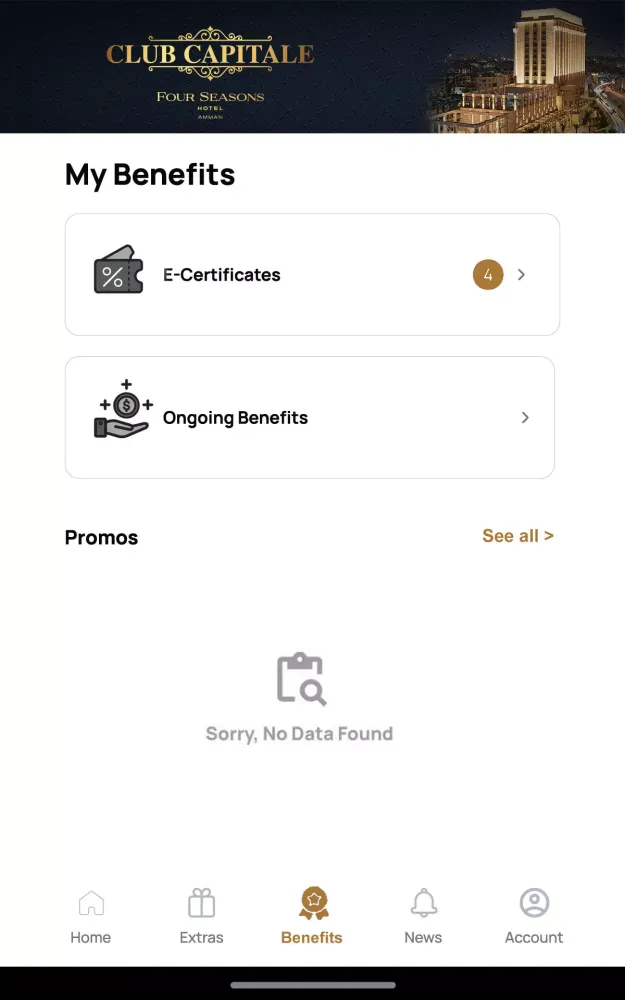Expand E-Certificates using its chevron arrow

click(x=522, y=275)
